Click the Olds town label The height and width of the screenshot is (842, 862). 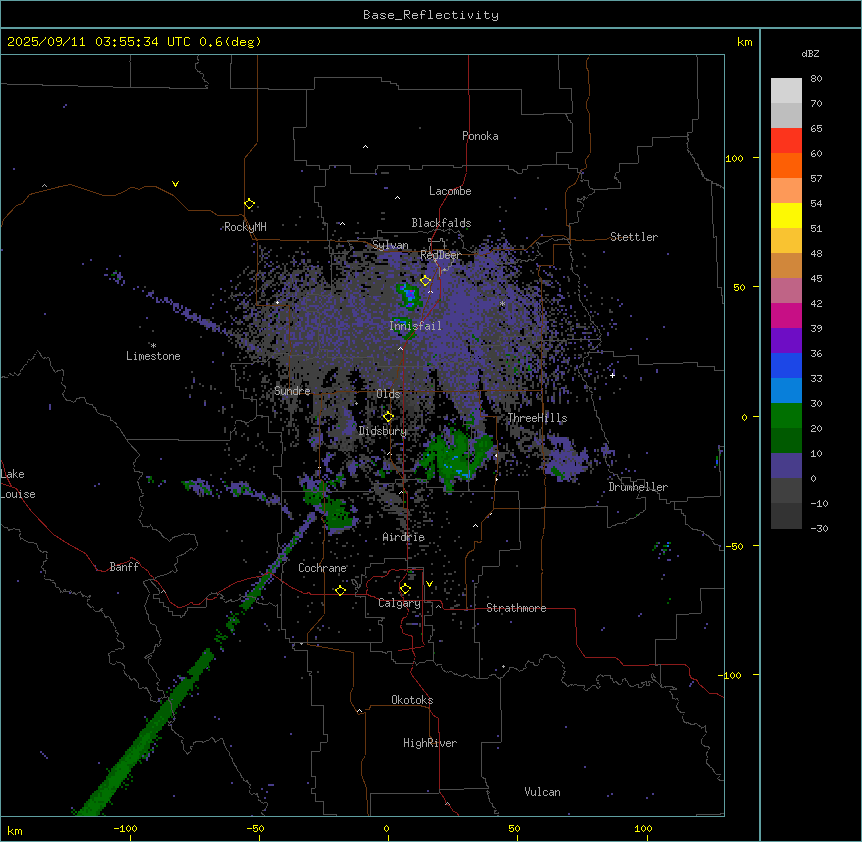click(x=388, y=394)
